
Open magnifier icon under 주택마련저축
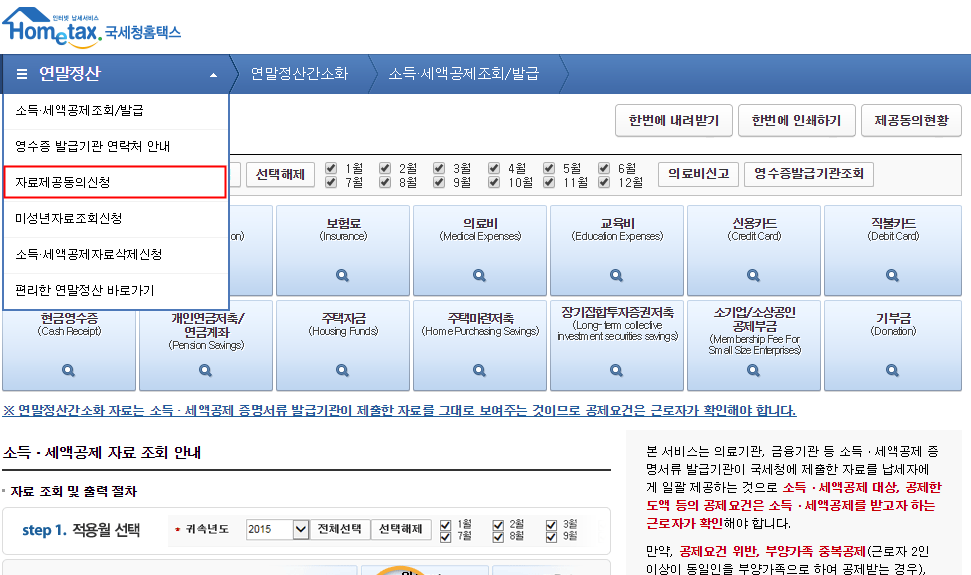click(x=479, y=371)
